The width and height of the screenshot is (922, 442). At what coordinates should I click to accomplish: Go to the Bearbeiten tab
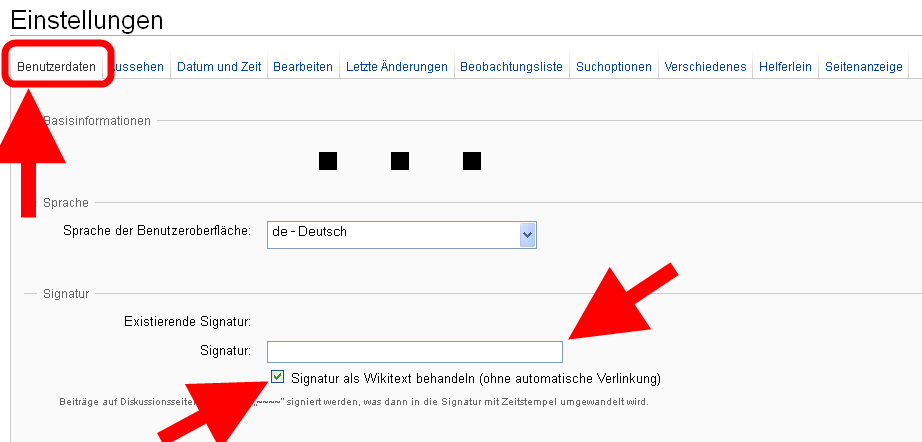point(303,67)
